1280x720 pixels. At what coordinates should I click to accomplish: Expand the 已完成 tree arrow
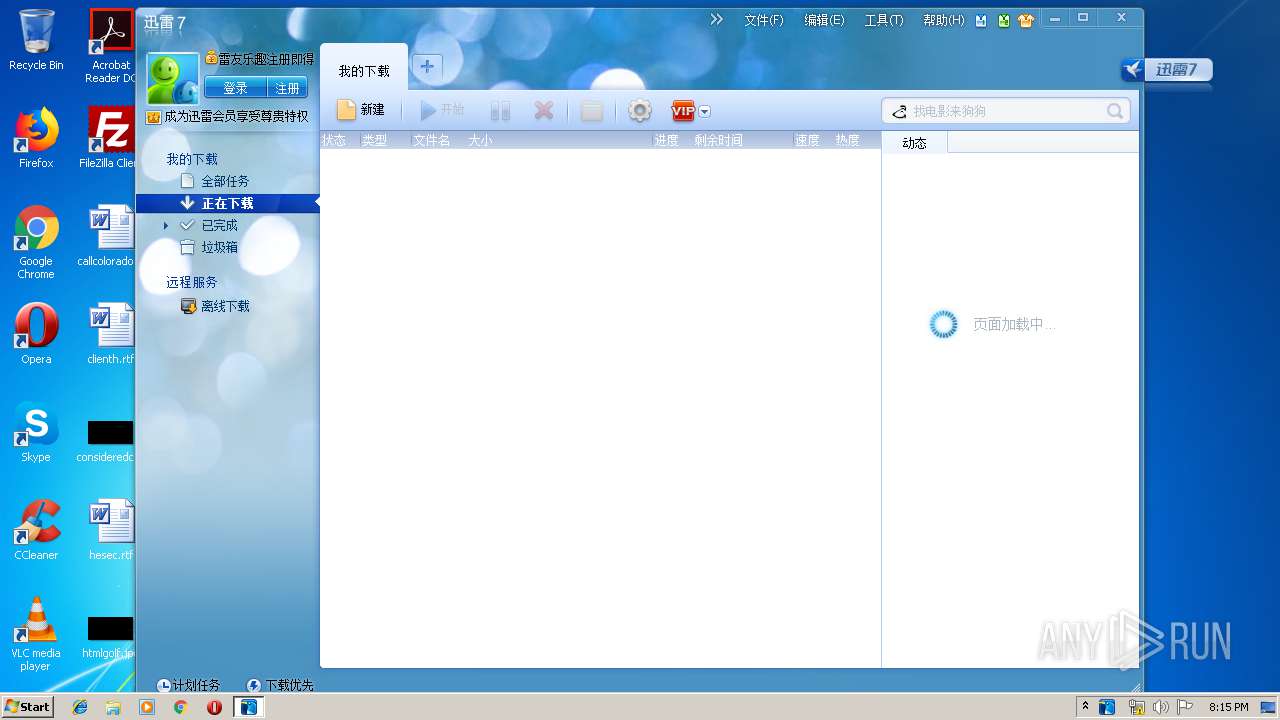coord(166,226)
